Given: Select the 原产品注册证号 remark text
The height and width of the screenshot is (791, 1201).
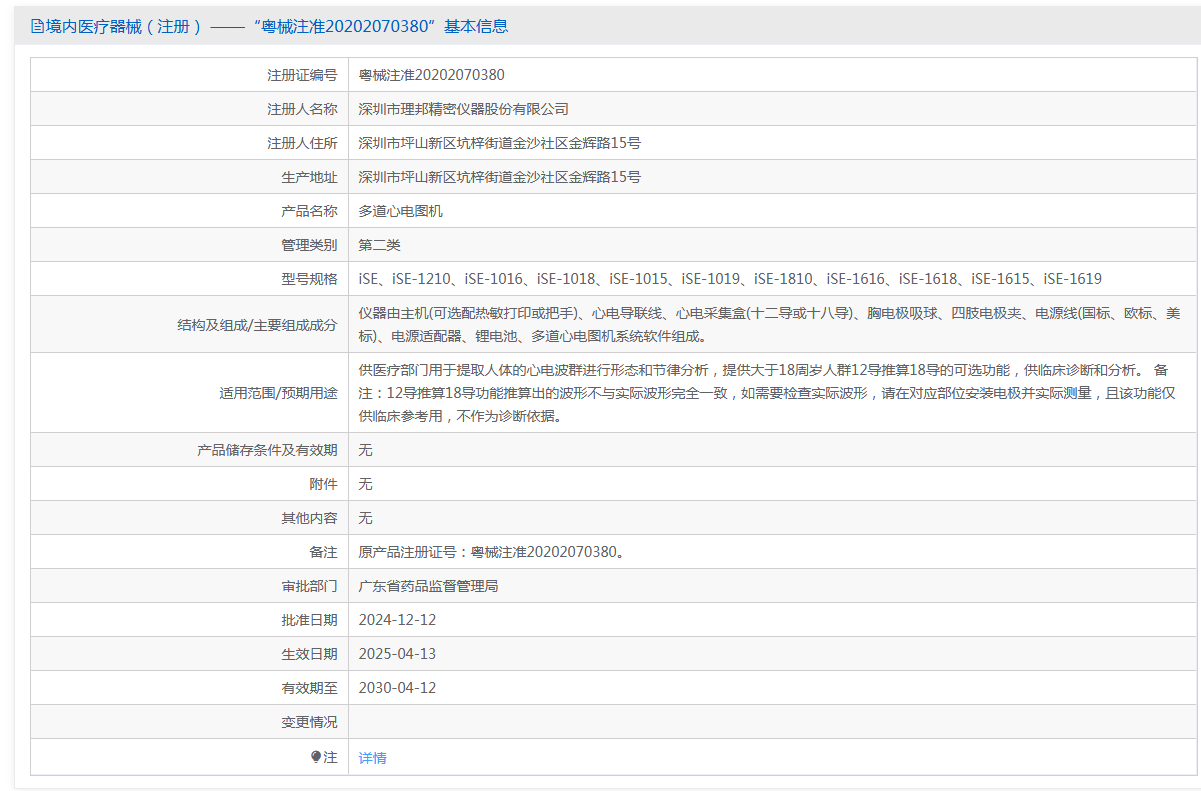Looking at the screenshot, I should [492, 552].
